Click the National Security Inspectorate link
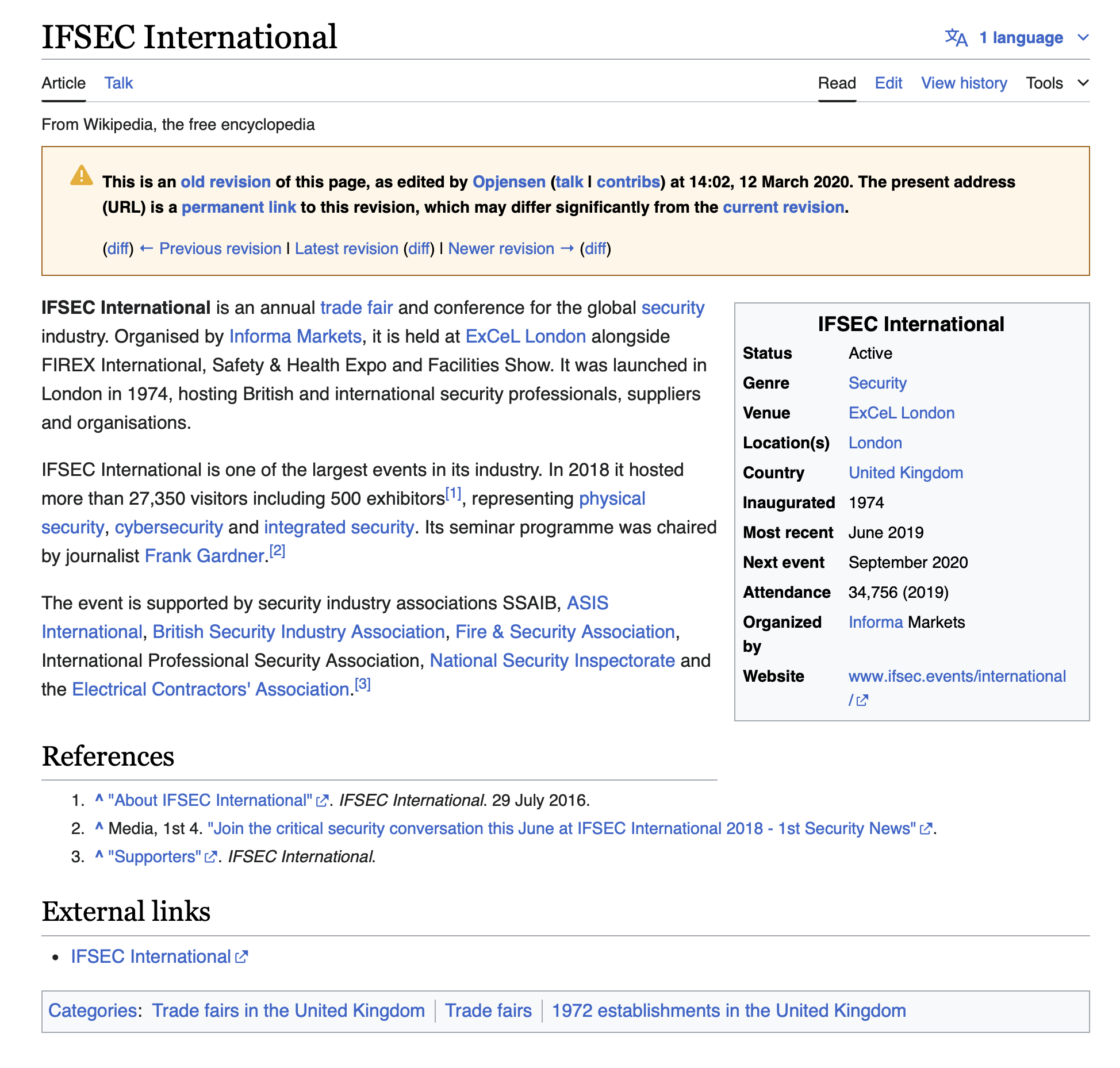This screenshot has width=1120, height=1068. (552, 660)
